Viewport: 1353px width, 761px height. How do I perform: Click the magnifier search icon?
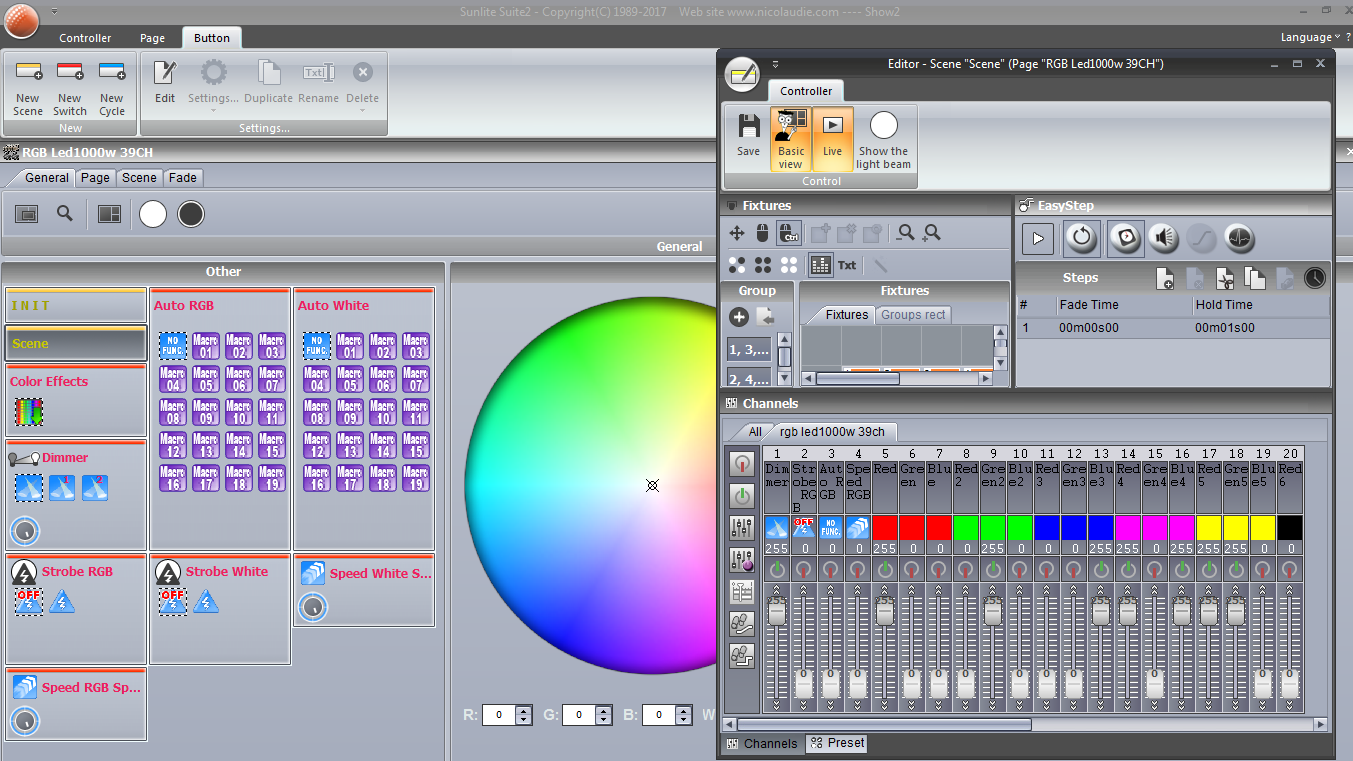click(x=65, y=213)
